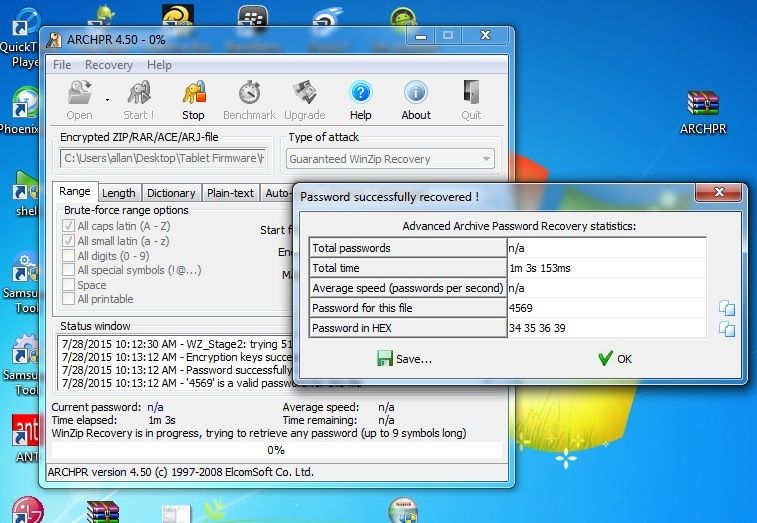
Task: Click Save... in the statistics dialog
Action: coord(405,359)
